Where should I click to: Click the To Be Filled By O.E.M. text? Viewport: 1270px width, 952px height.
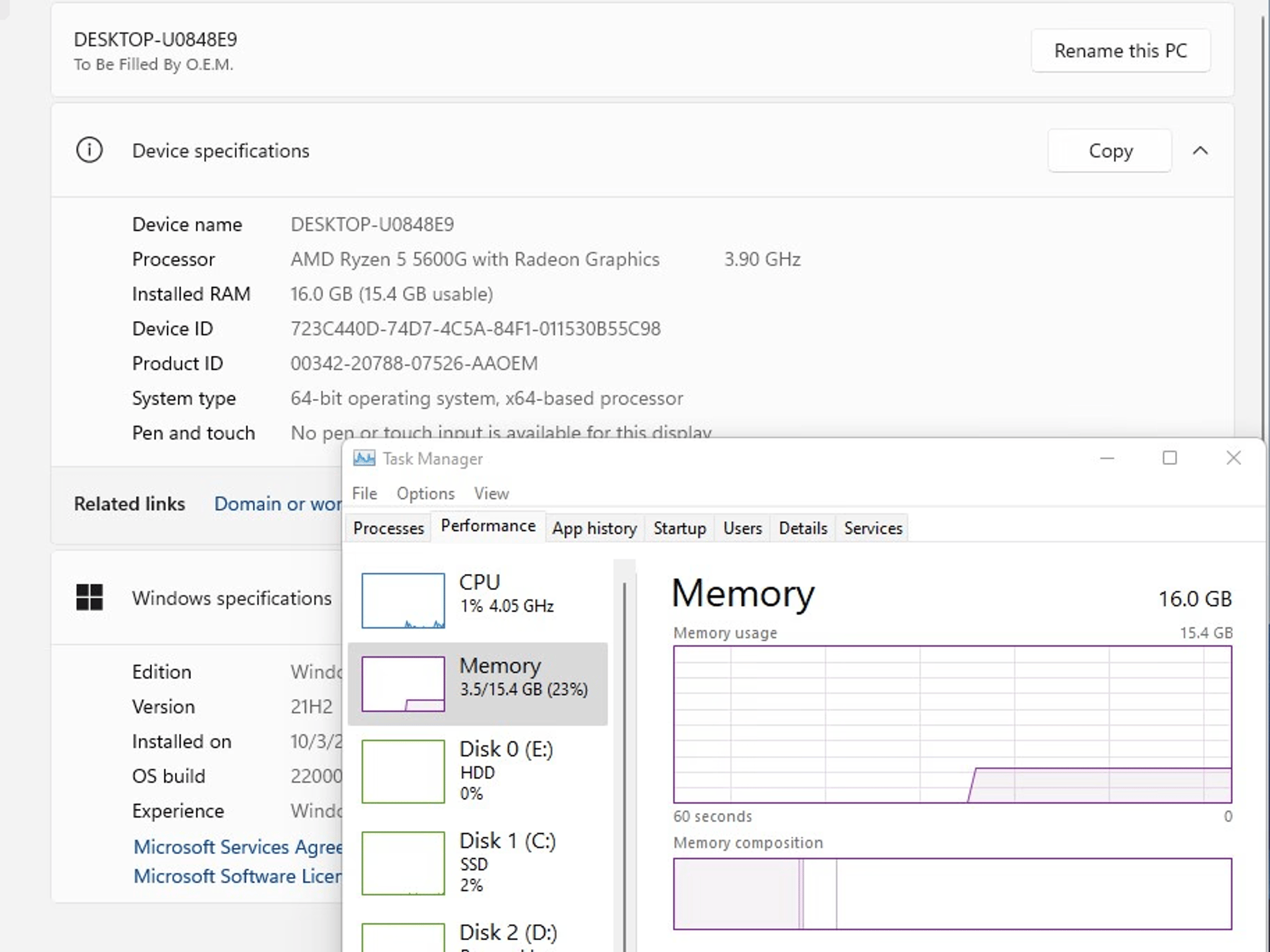click(154, 64)
